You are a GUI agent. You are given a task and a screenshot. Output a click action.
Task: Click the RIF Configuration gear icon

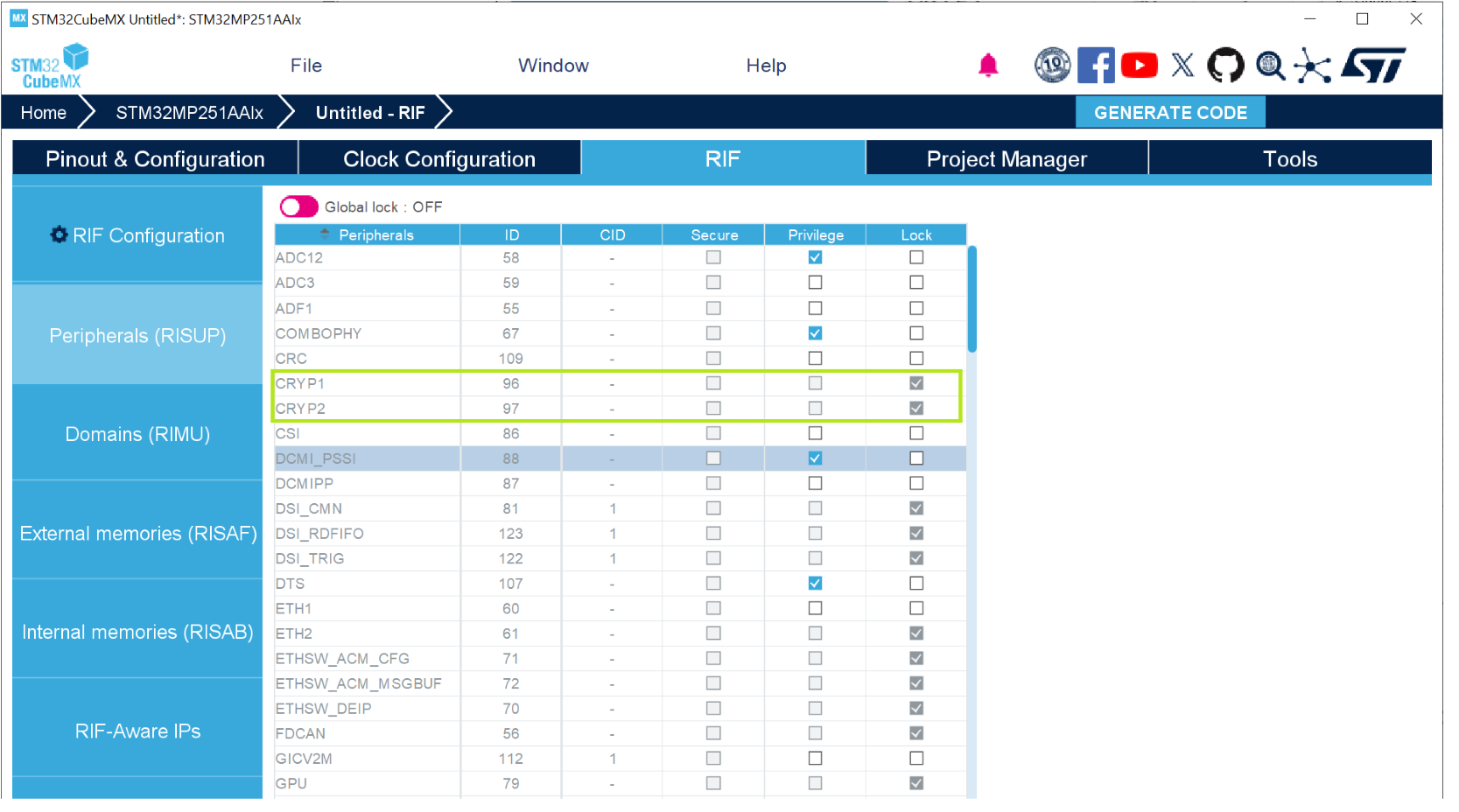tap(59, 234)
